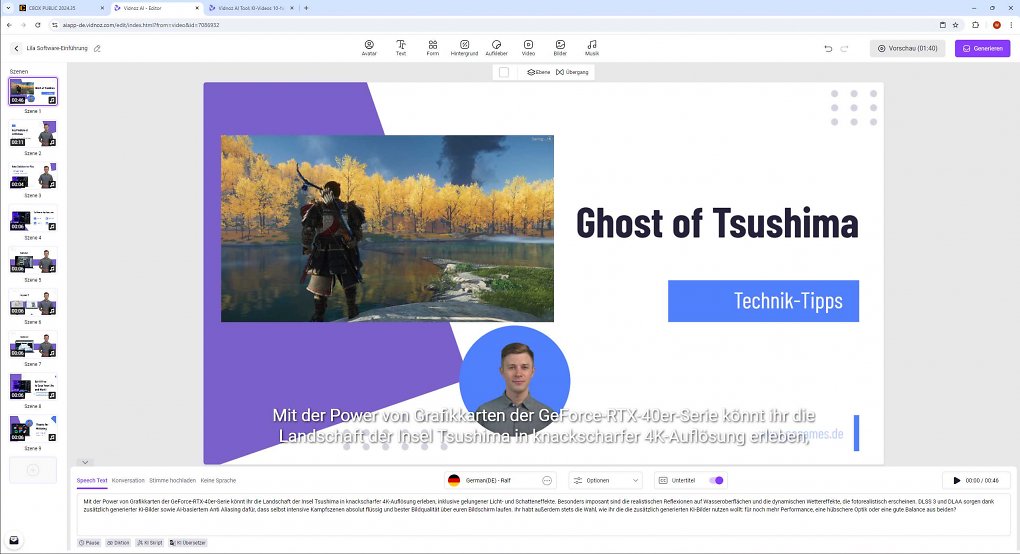1020x554 pixels.
Task: Open the Übergang transition option
Action: click(572, 72)
